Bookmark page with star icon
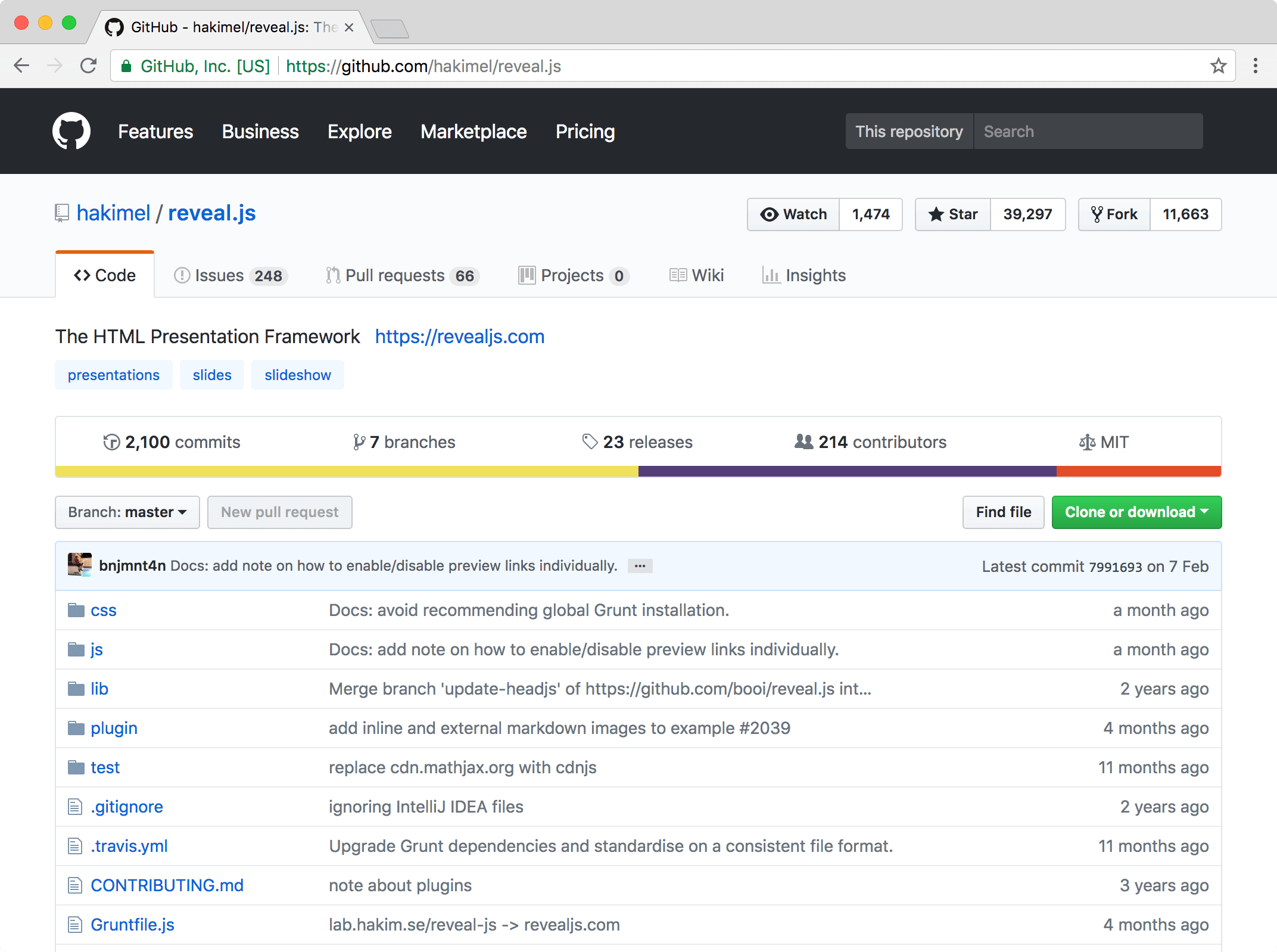 tap(1218, 66)
